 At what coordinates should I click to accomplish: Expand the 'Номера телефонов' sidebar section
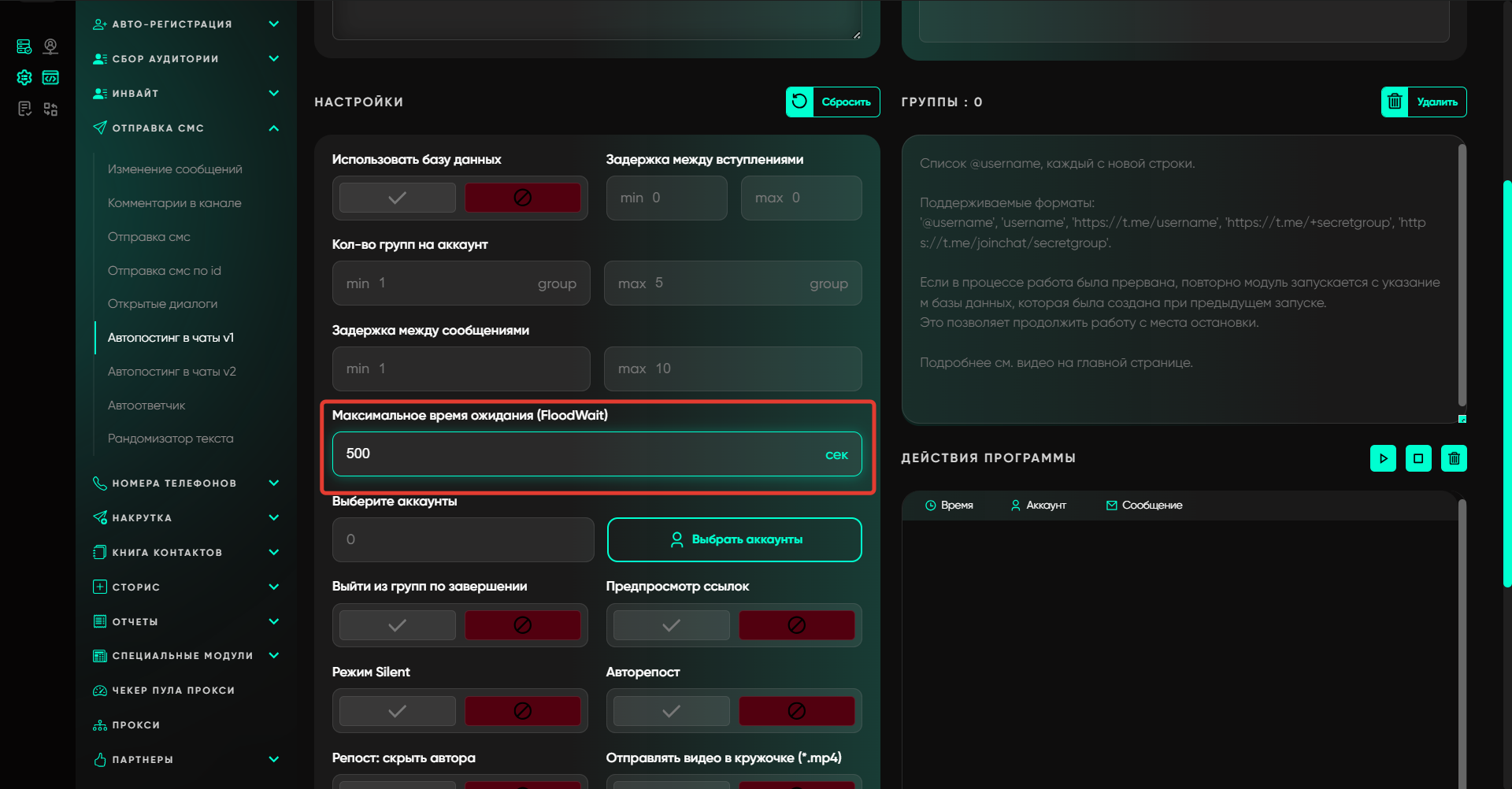pos(273,483)
